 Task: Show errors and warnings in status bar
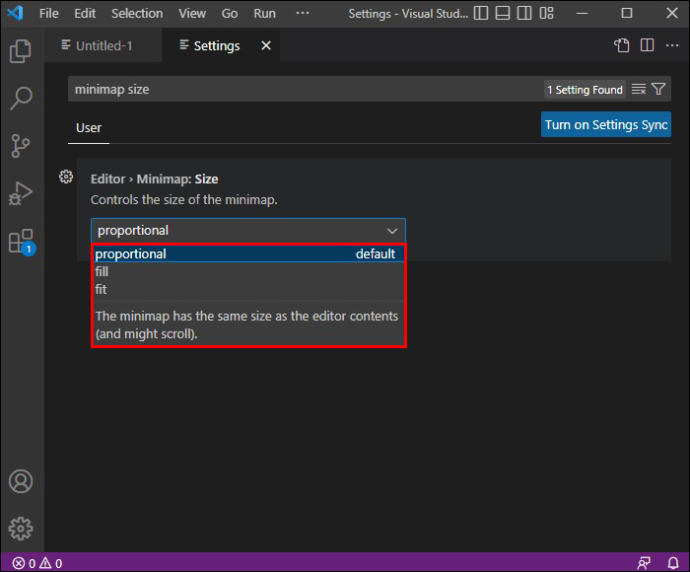click(x=37, y=563)
